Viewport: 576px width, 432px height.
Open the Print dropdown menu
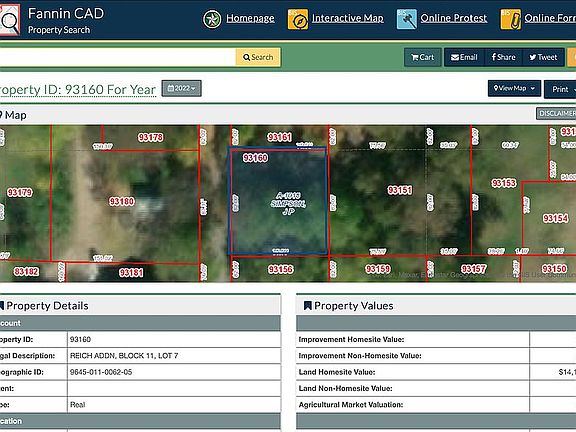coord(560,89)
